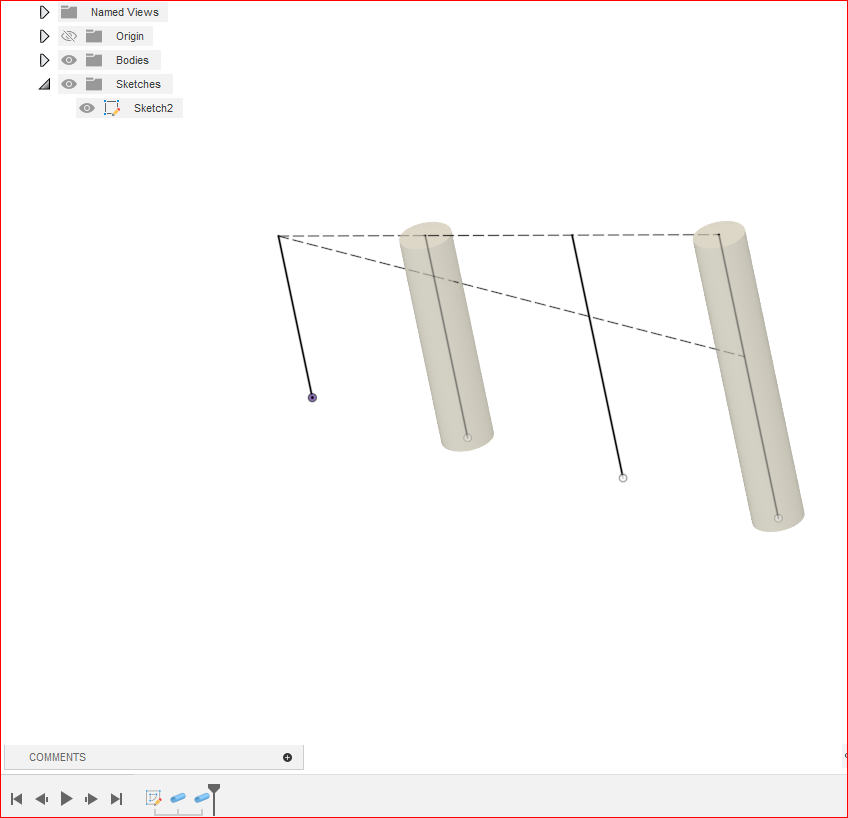Show the Origin folder using its visibility eye
This screenshot has width=848, height=818.
tap(68, 35)
